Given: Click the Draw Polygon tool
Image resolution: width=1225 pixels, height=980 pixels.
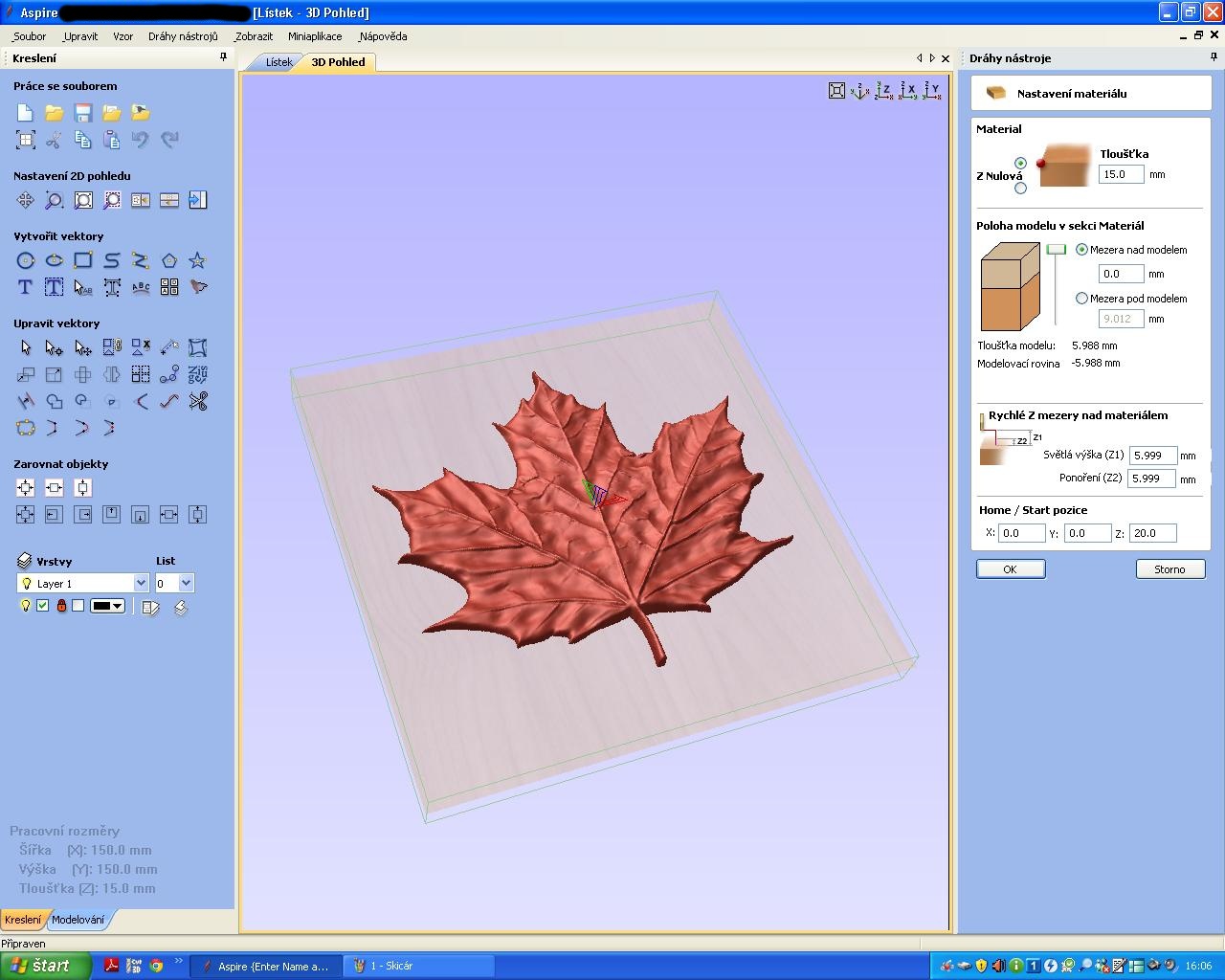Looking at the screenshot, I should [169, 260].
